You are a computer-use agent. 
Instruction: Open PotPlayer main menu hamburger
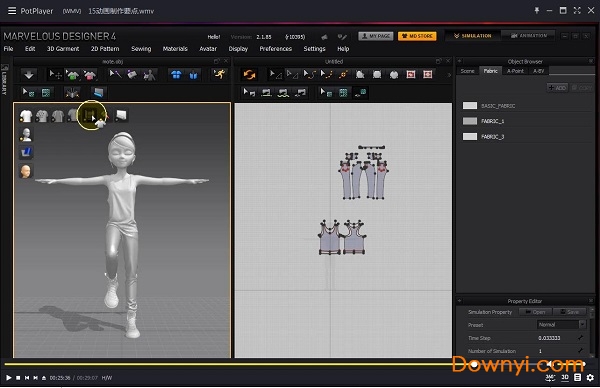[12, 11]
